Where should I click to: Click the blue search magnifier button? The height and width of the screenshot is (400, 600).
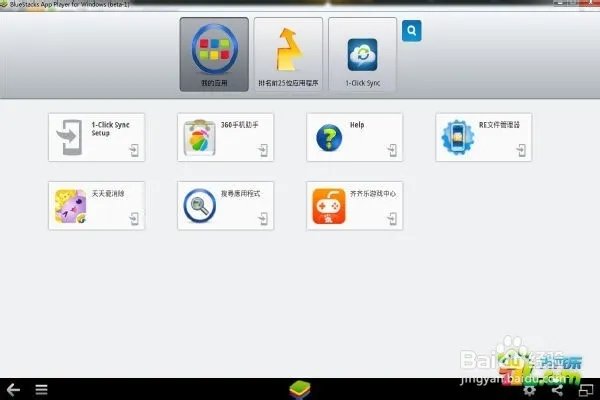tap(412, 31)
